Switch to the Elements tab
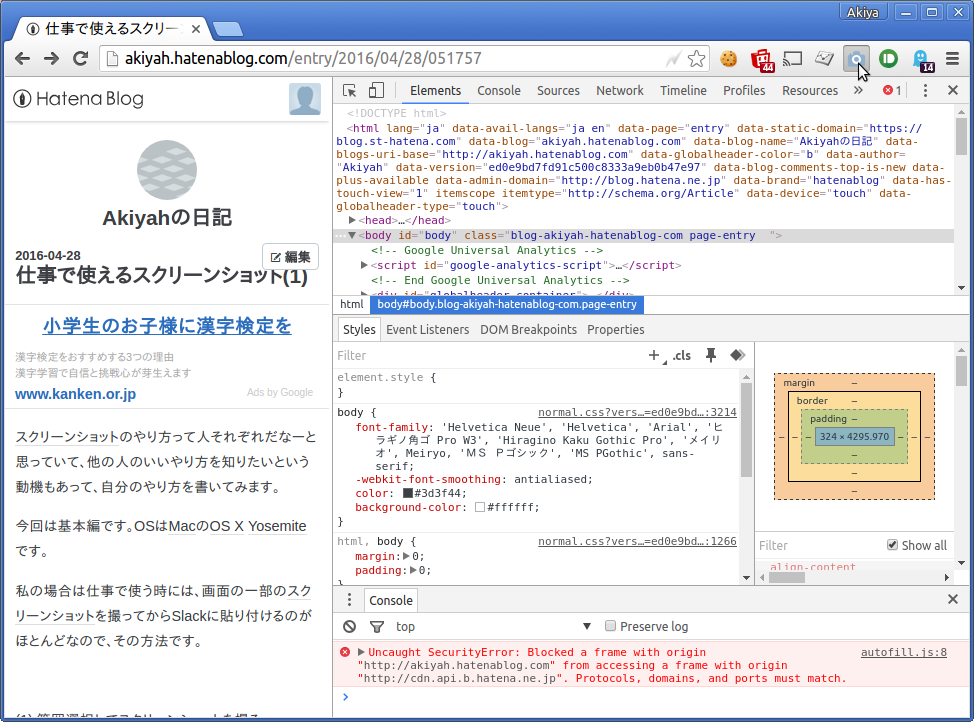This screenshot has height=722, width=974. coord(435,91)
